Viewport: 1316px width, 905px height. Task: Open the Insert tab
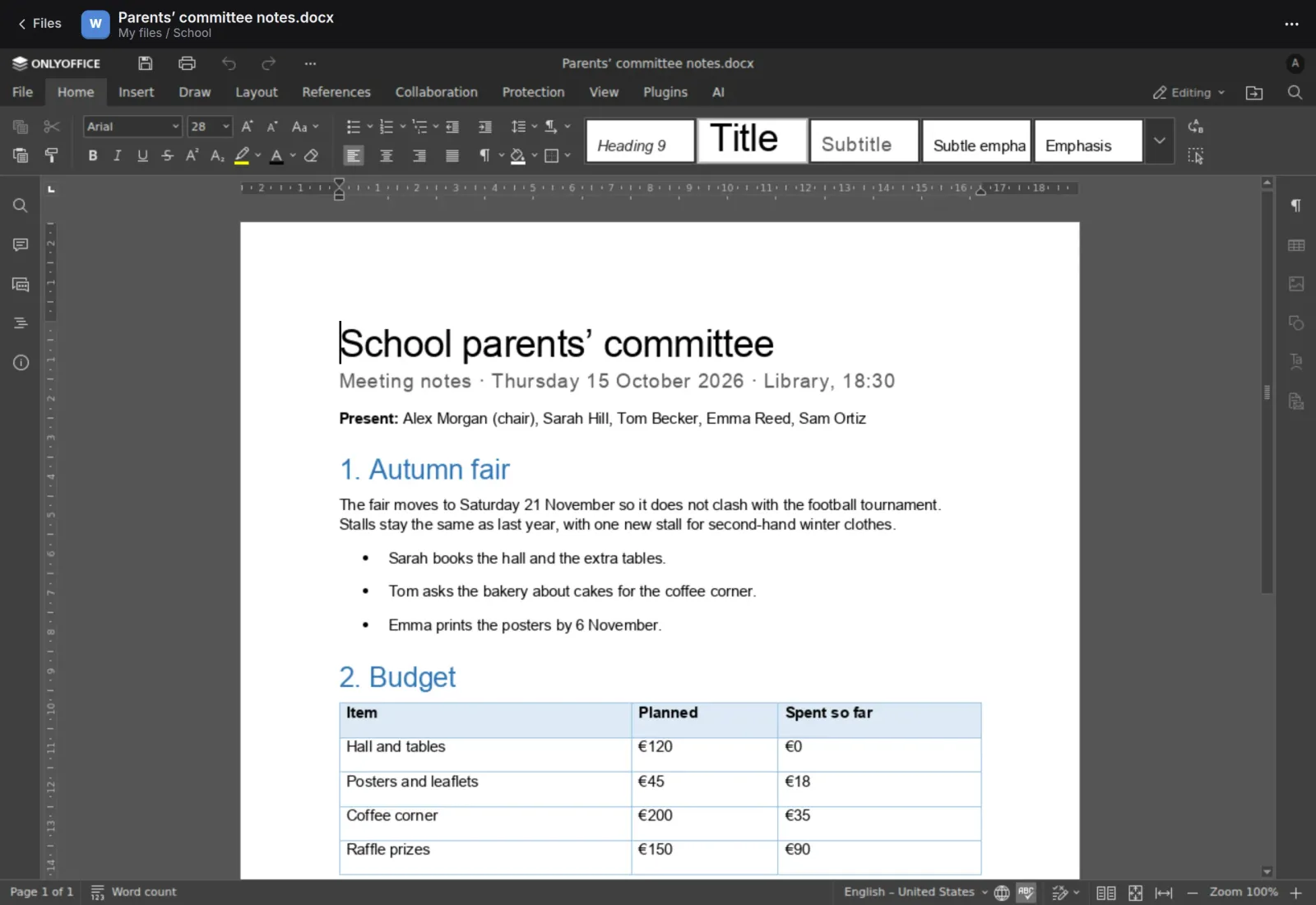click(136, 92)
